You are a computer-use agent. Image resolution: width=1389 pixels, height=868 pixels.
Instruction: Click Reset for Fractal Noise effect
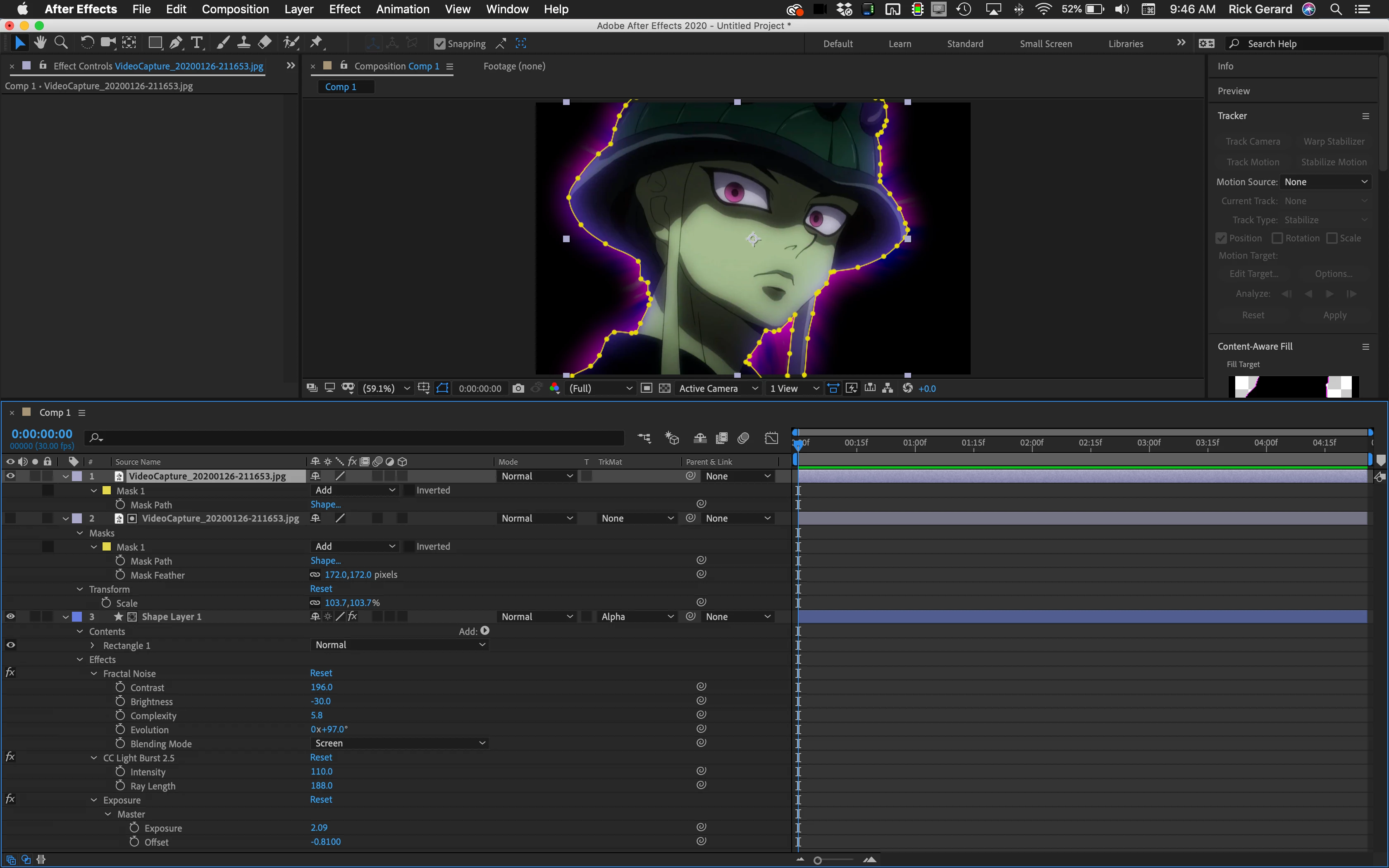click(x=321, y=673)
